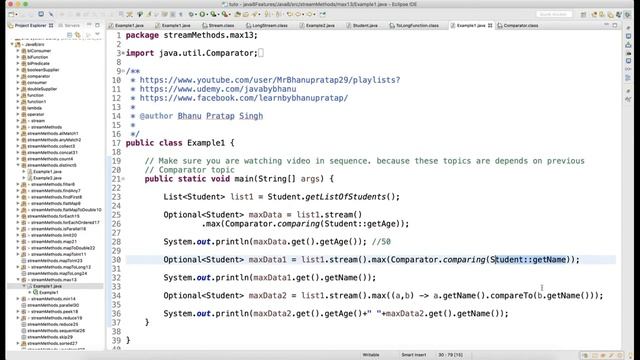The image size is (640, 360).
Task: Click the youtube.com playlists link in comment
Action: pos(270,80)
